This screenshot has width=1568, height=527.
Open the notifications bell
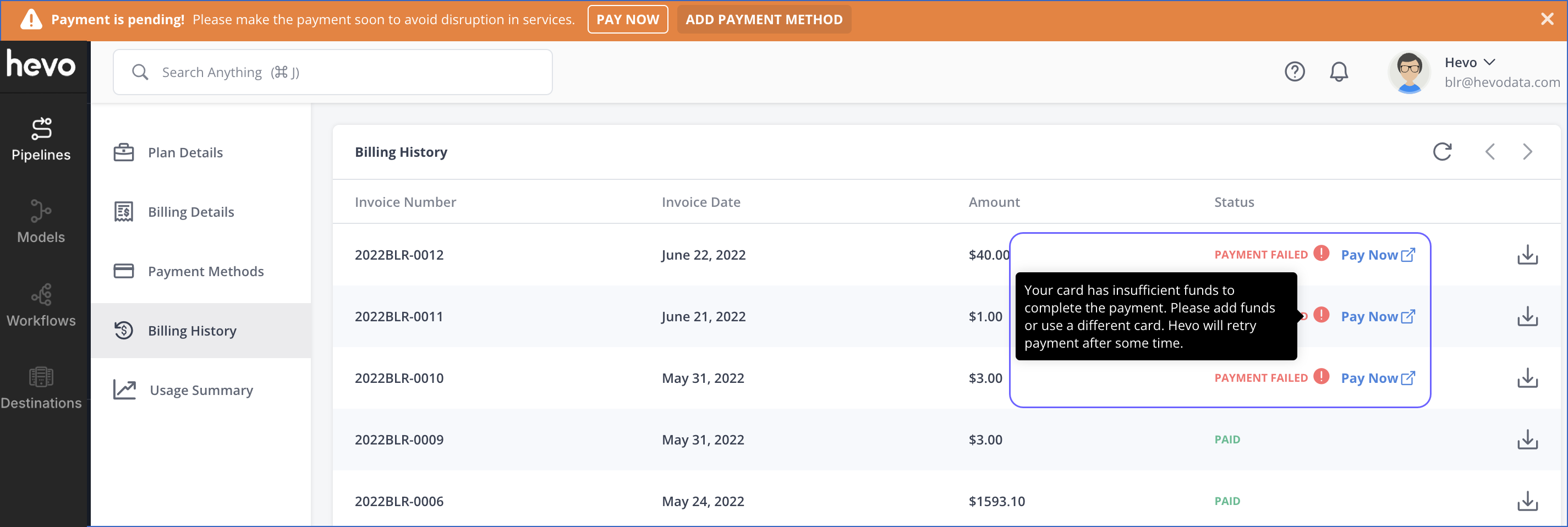point(1339,71)
